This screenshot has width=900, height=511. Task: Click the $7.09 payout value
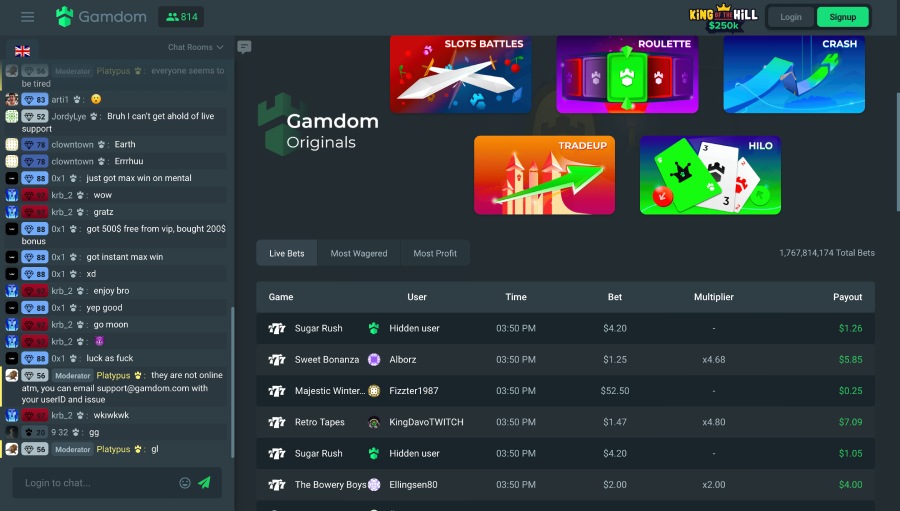click(850, 422)
